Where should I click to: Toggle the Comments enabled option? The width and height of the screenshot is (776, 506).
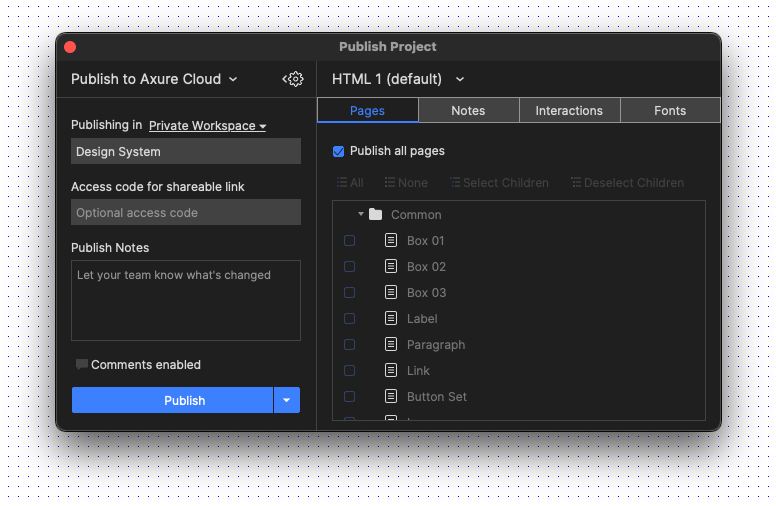click(x=139, y=365)
